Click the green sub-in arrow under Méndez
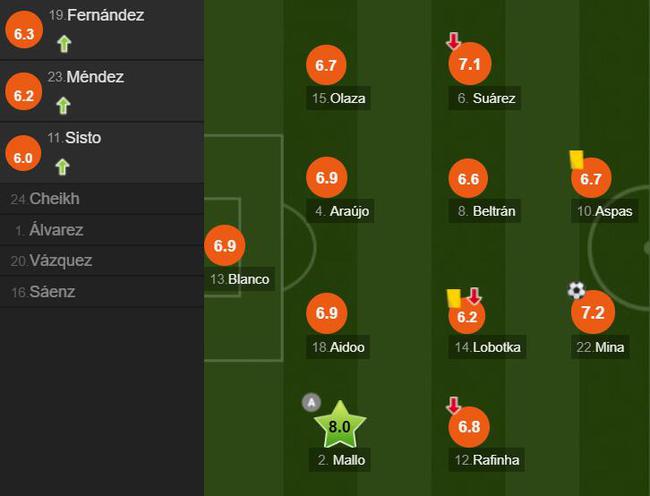Viewport: 650px width, 496px height. tap(63, 106)
